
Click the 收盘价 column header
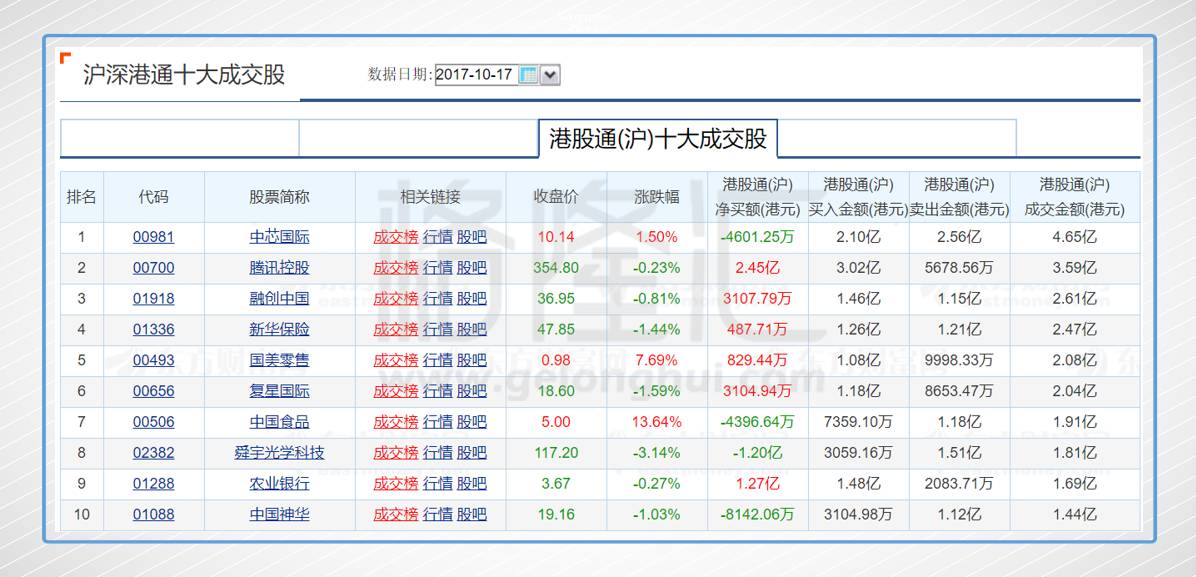tap(556, 197)
